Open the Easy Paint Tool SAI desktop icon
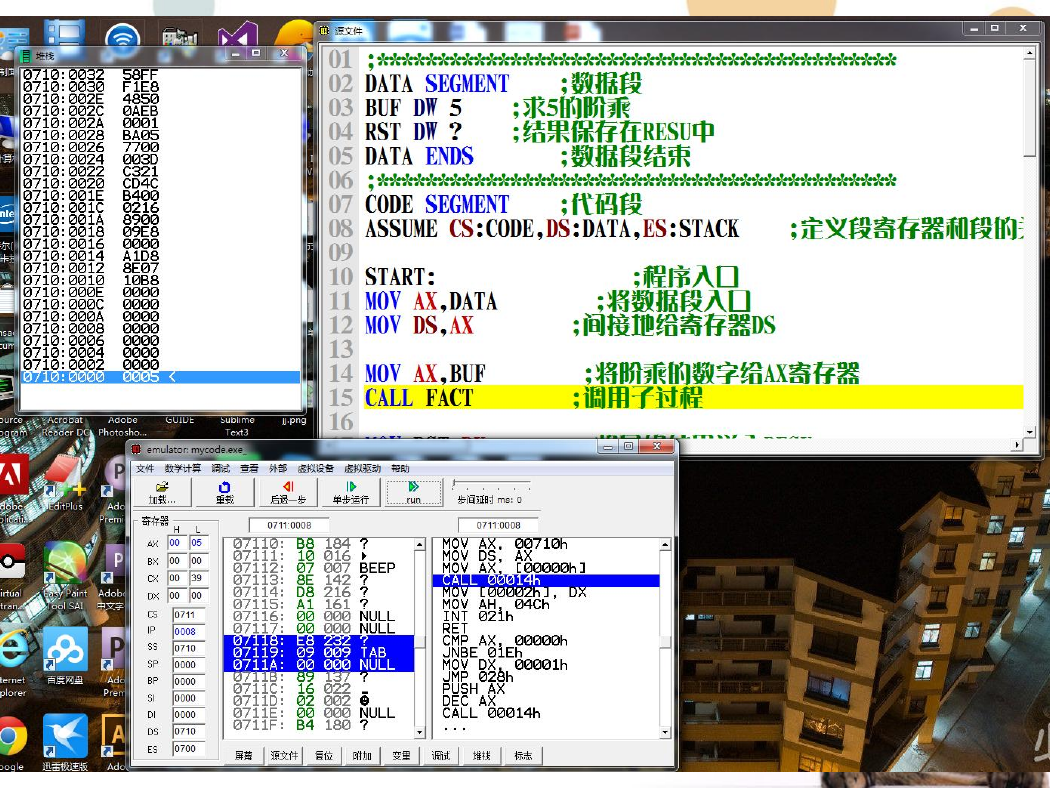Viewport: 1050px width, 788px height. click(x=66, y=576)
